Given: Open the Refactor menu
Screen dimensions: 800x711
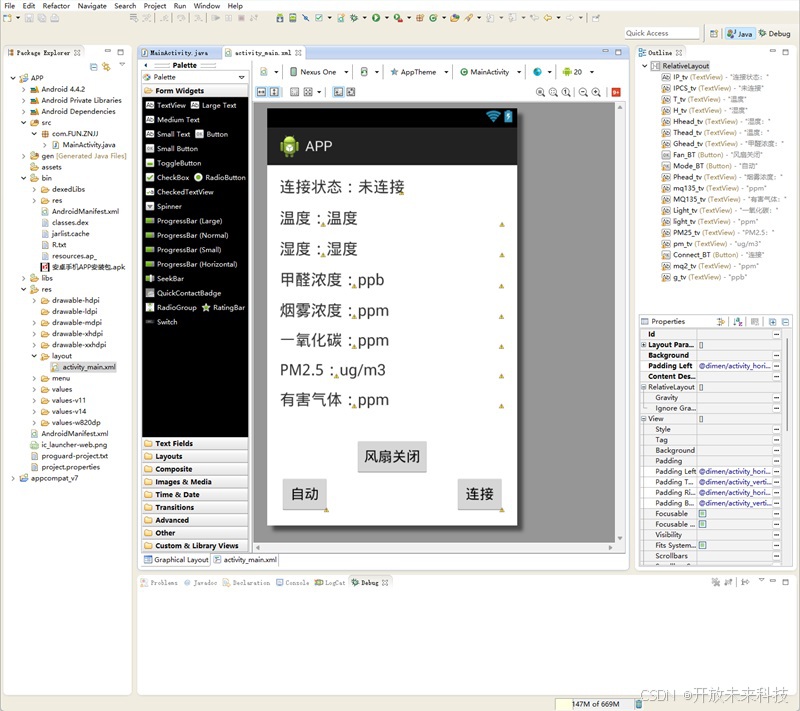Looking at the screenshot, I should coord(56,6).
